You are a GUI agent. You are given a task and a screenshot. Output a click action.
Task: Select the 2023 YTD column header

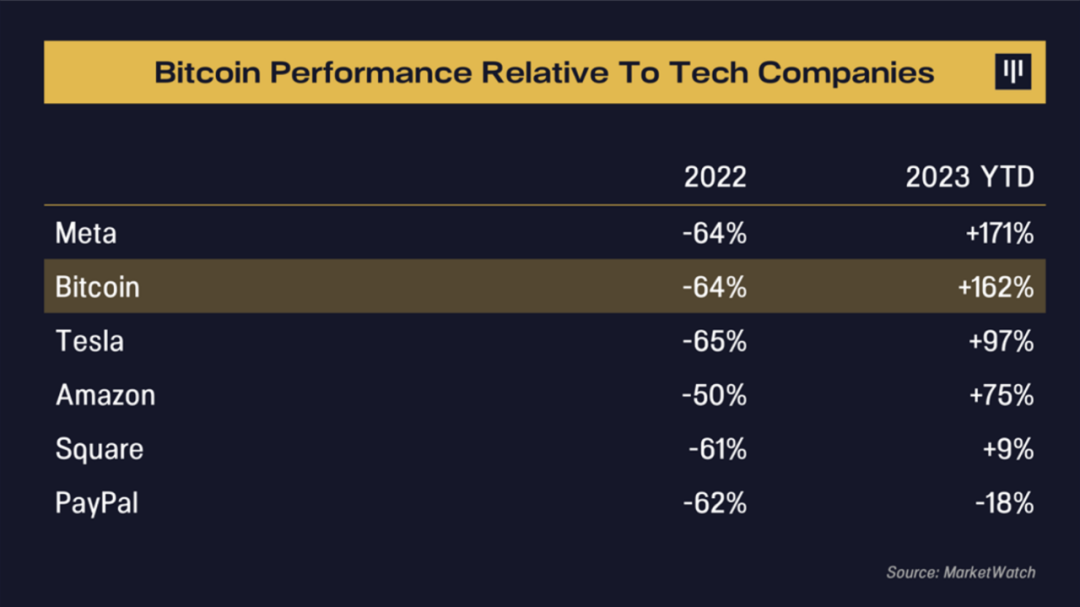969,177
